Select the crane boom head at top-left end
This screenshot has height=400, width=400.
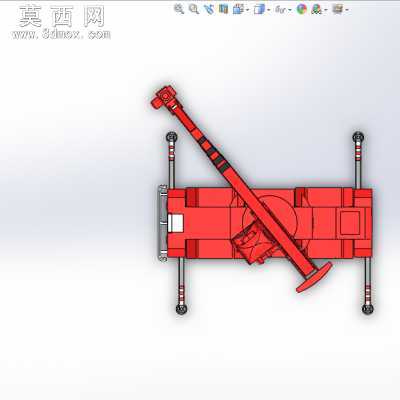[164, 97]
